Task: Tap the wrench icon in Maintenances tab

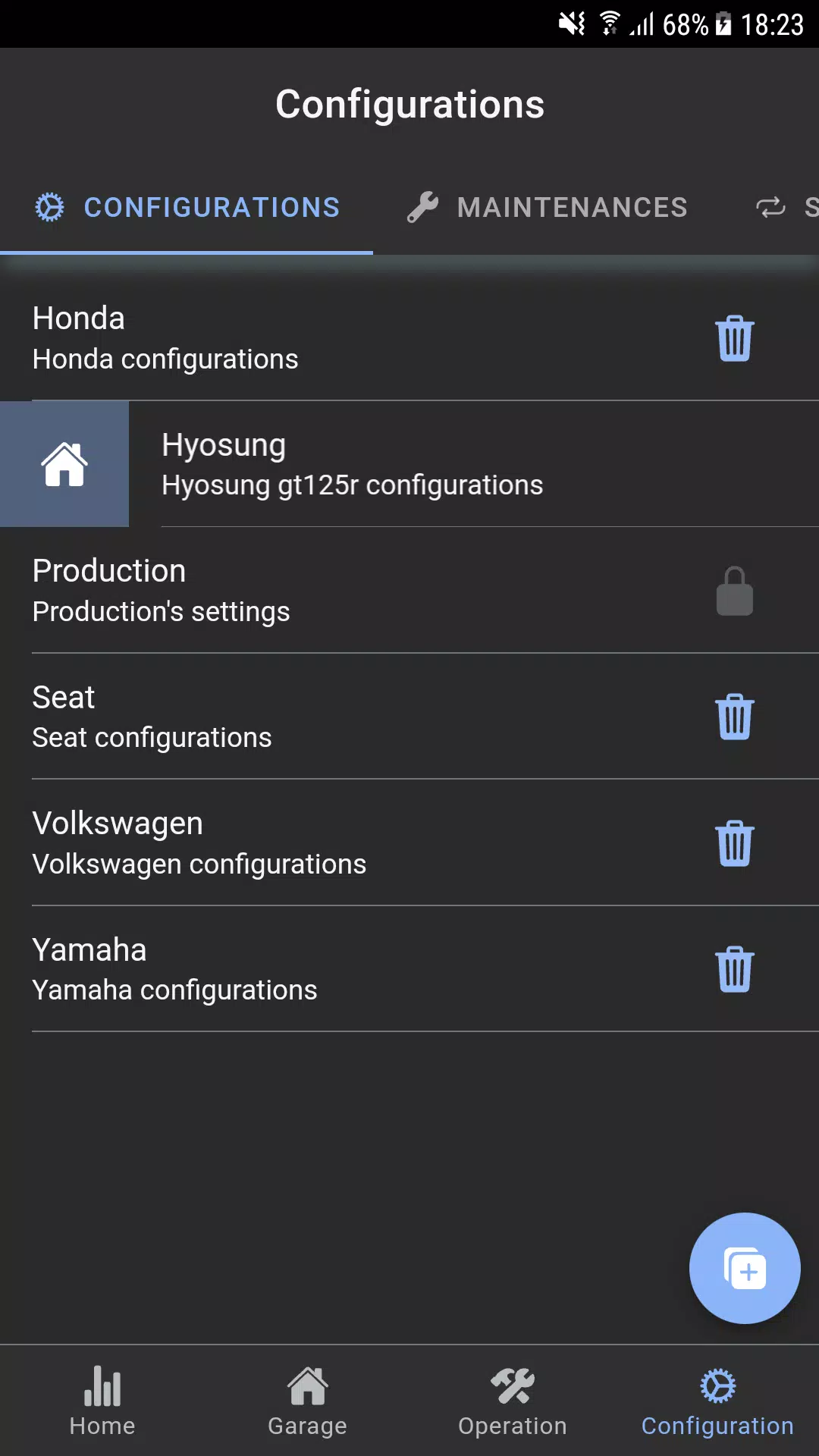Action: click(422, 207)
